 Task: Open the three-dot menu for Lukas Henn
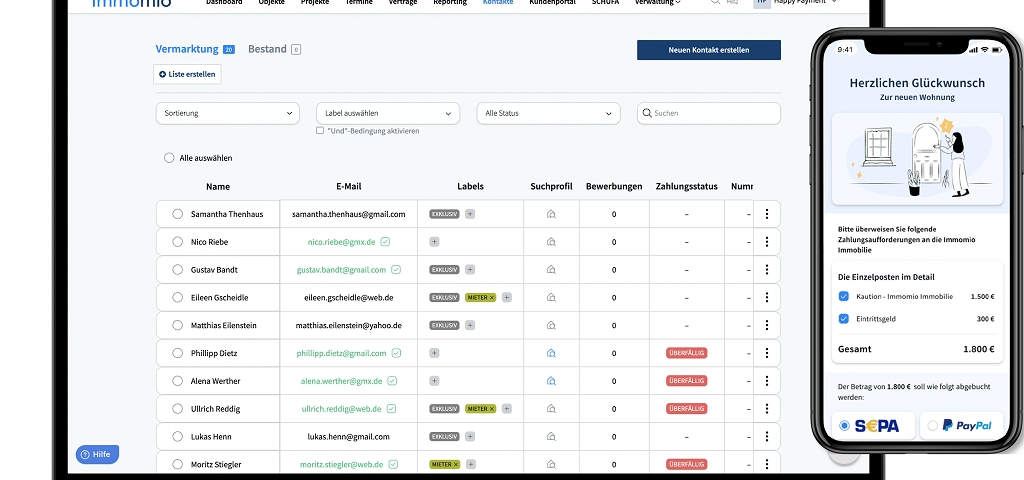click(767, 437)
